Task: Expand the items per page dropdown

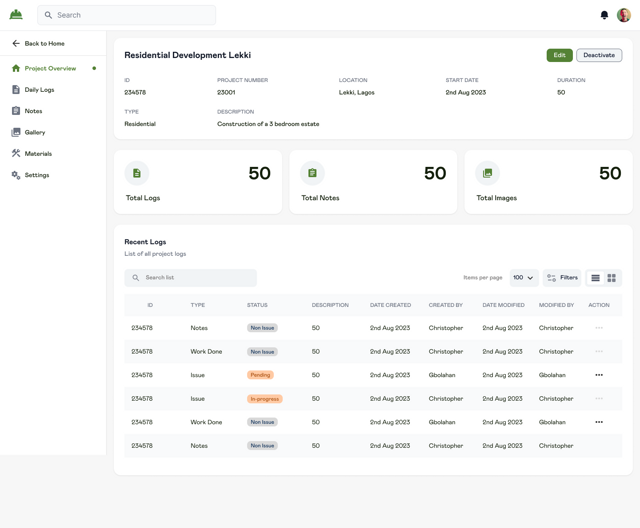Action: tap(523, 278)
